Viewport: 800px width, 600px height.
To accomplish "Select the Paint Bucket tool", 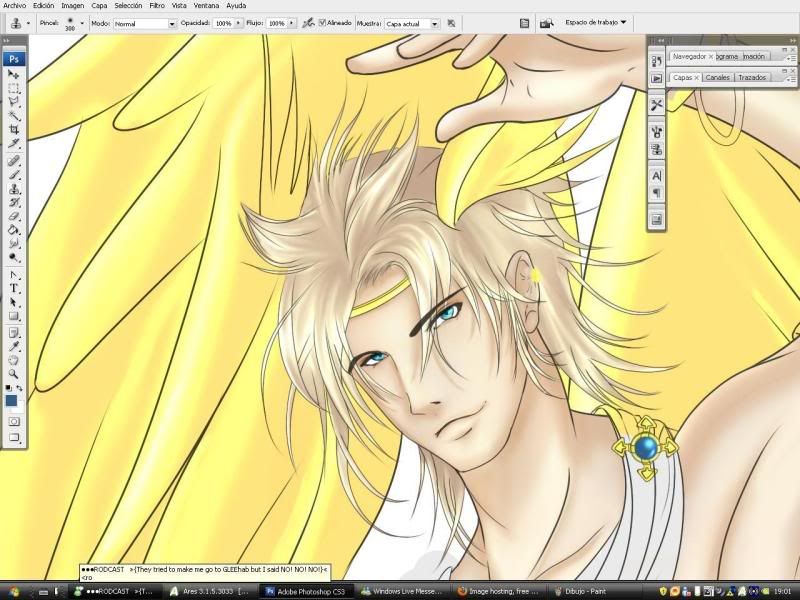I will coord(14,230).
